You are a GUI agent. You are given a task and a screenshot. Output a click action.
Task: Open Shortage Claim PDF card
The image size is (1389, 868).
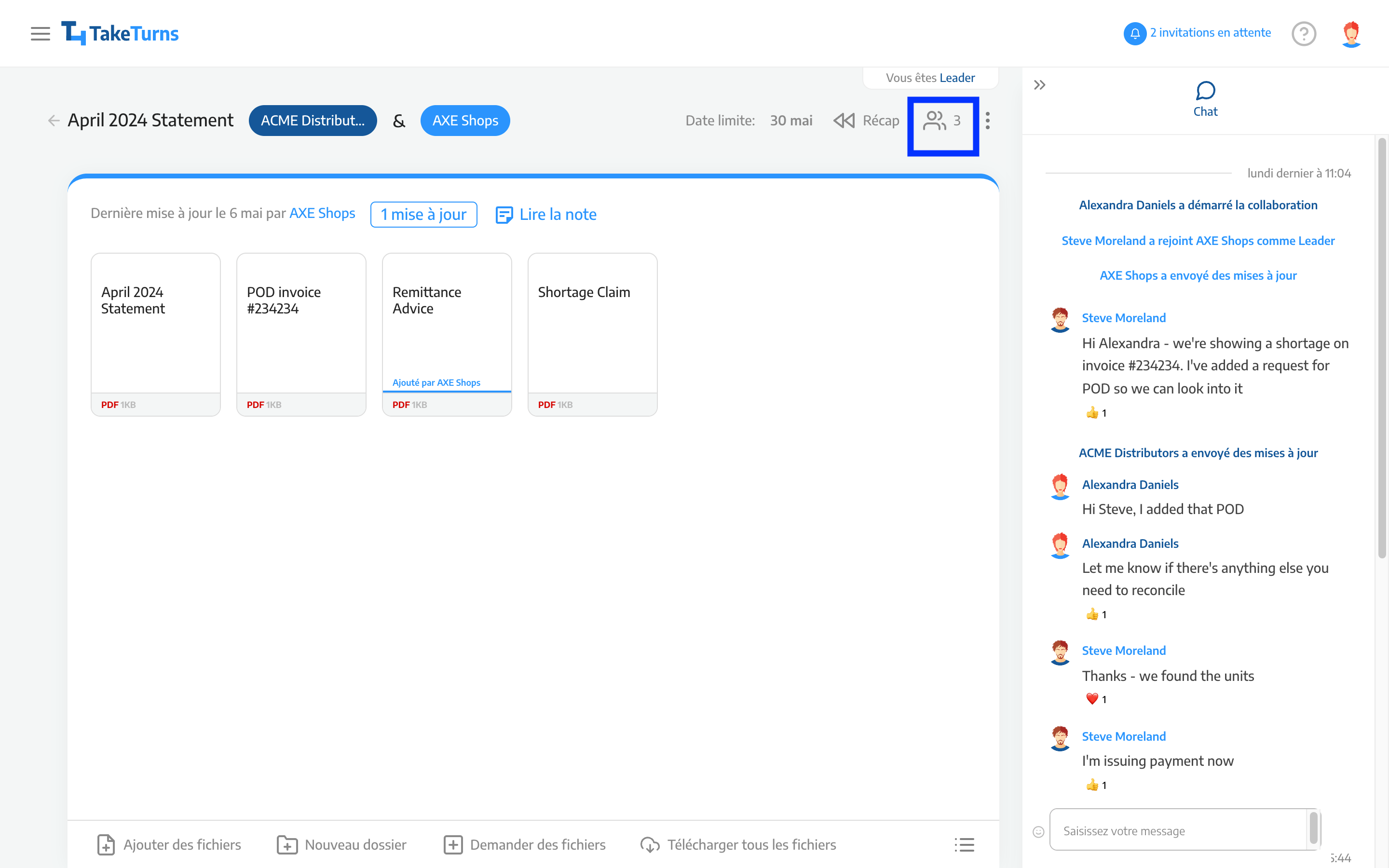[x=592, y=335]
